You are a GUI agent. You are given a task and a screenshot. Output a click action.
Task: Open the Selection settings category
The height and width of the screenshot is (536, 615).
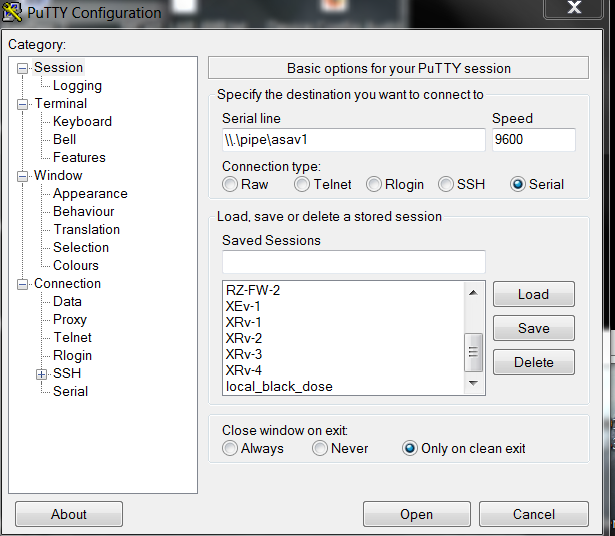(81, 247)
